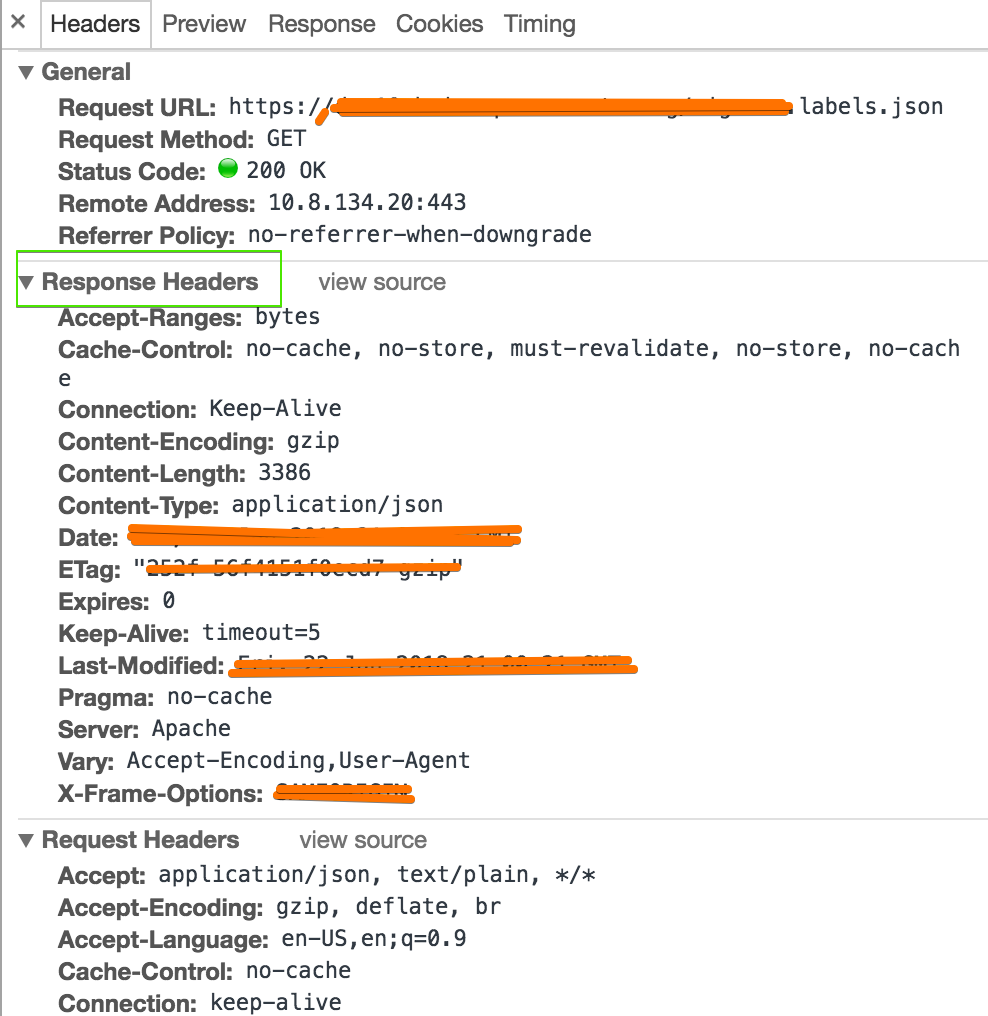Switch to the Preview tab

[203, 24]
